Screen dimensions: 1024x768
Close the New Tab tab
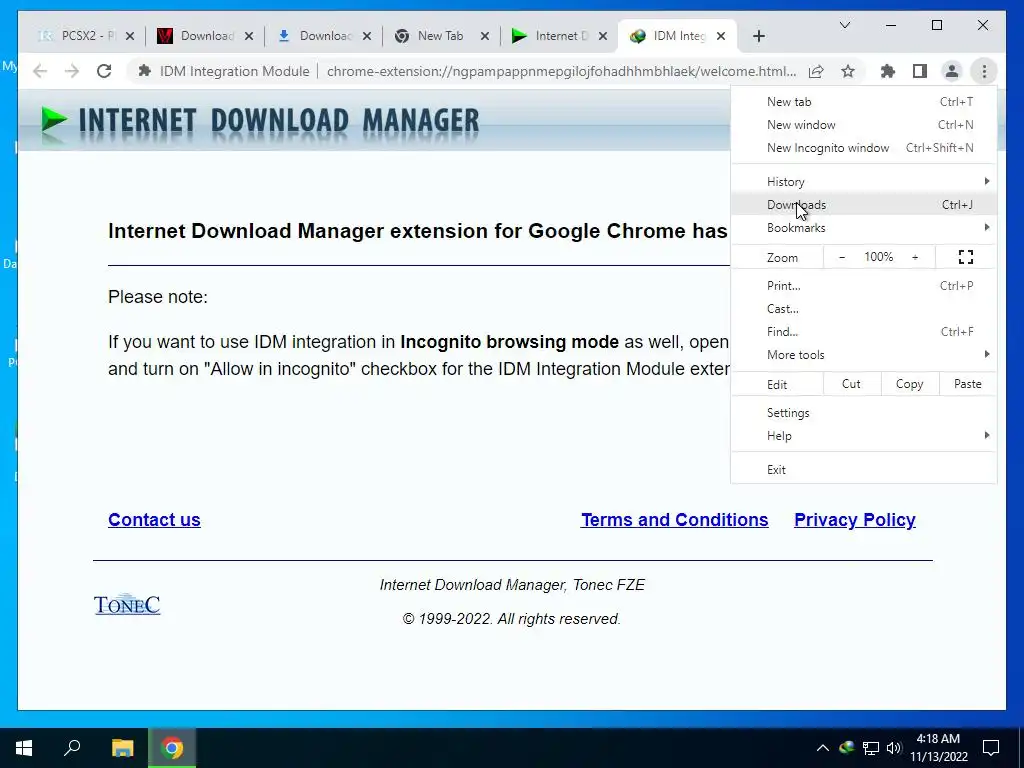tap(485, 36)
